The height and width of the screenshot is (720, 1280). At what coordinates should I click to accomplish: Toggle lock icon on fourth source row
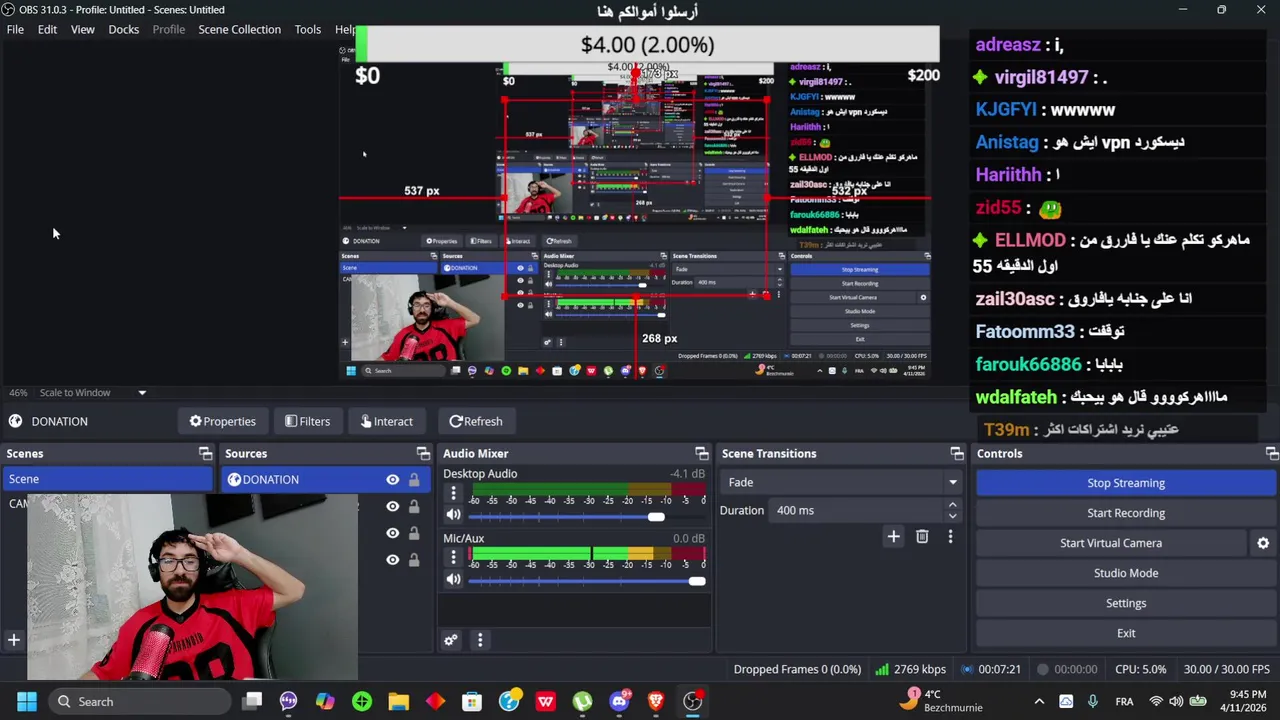pos(414,560)
